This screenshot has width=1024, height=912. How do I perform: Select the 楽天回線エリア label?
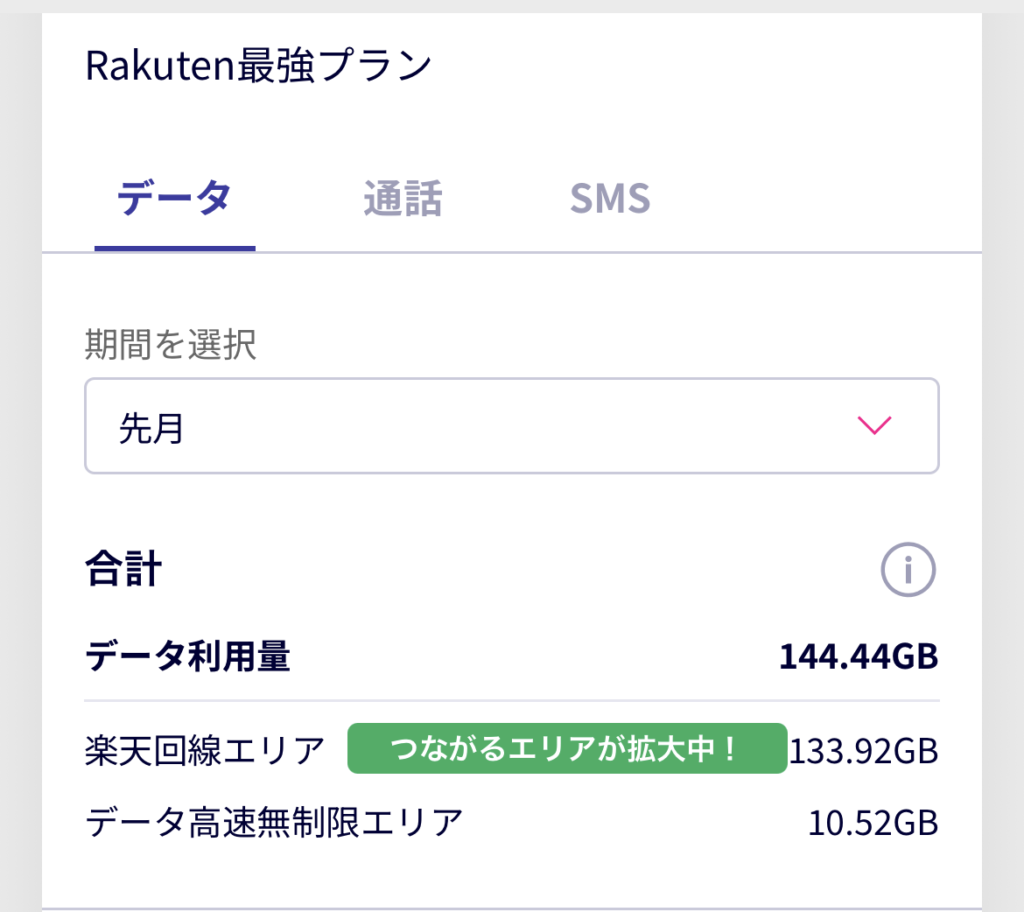(205, 749)
